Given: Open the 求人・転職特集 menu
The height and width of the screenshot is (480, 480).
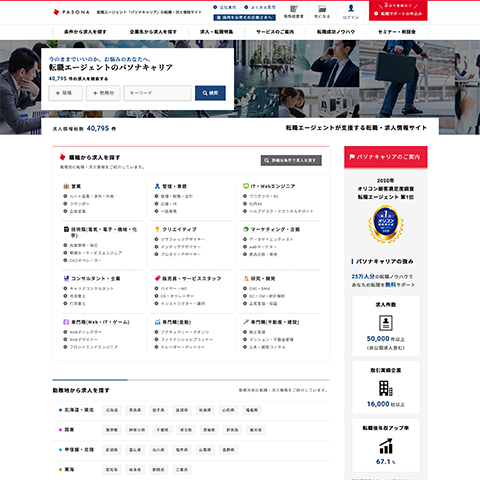Looking at the screenshot, I should click(217, 32).
